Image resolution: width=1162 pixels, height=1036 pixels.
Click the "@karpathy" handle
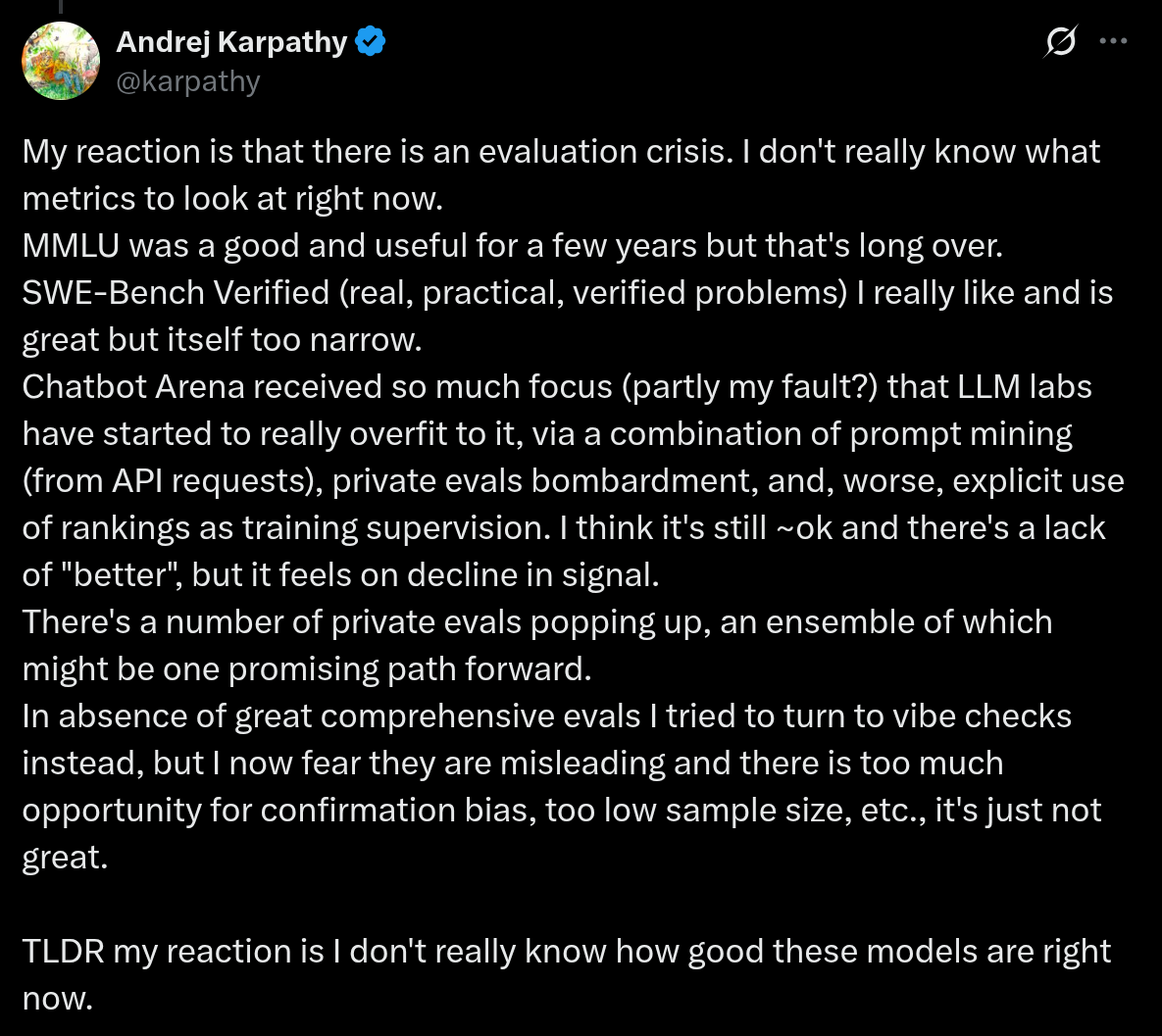pos(187,80)
